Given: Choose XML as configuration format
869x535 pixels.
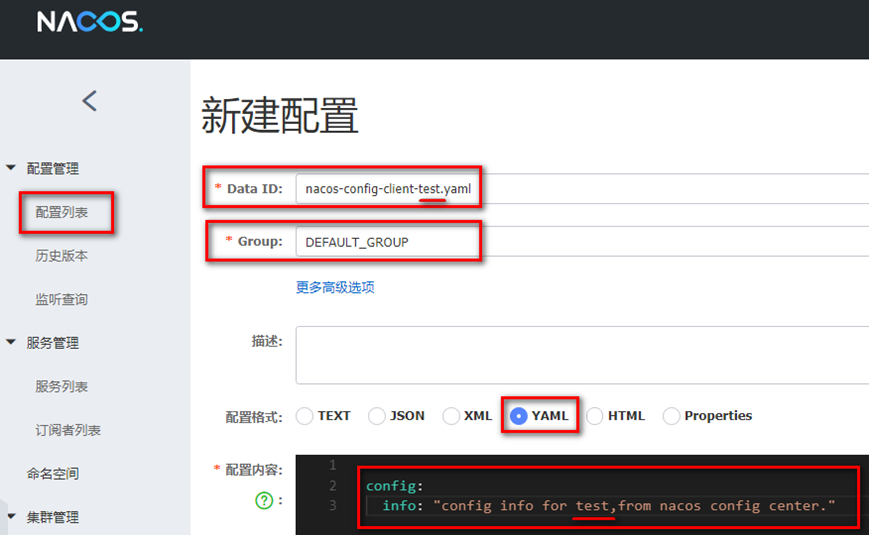Looking at the screenshot, I should (x=451, y=416).
